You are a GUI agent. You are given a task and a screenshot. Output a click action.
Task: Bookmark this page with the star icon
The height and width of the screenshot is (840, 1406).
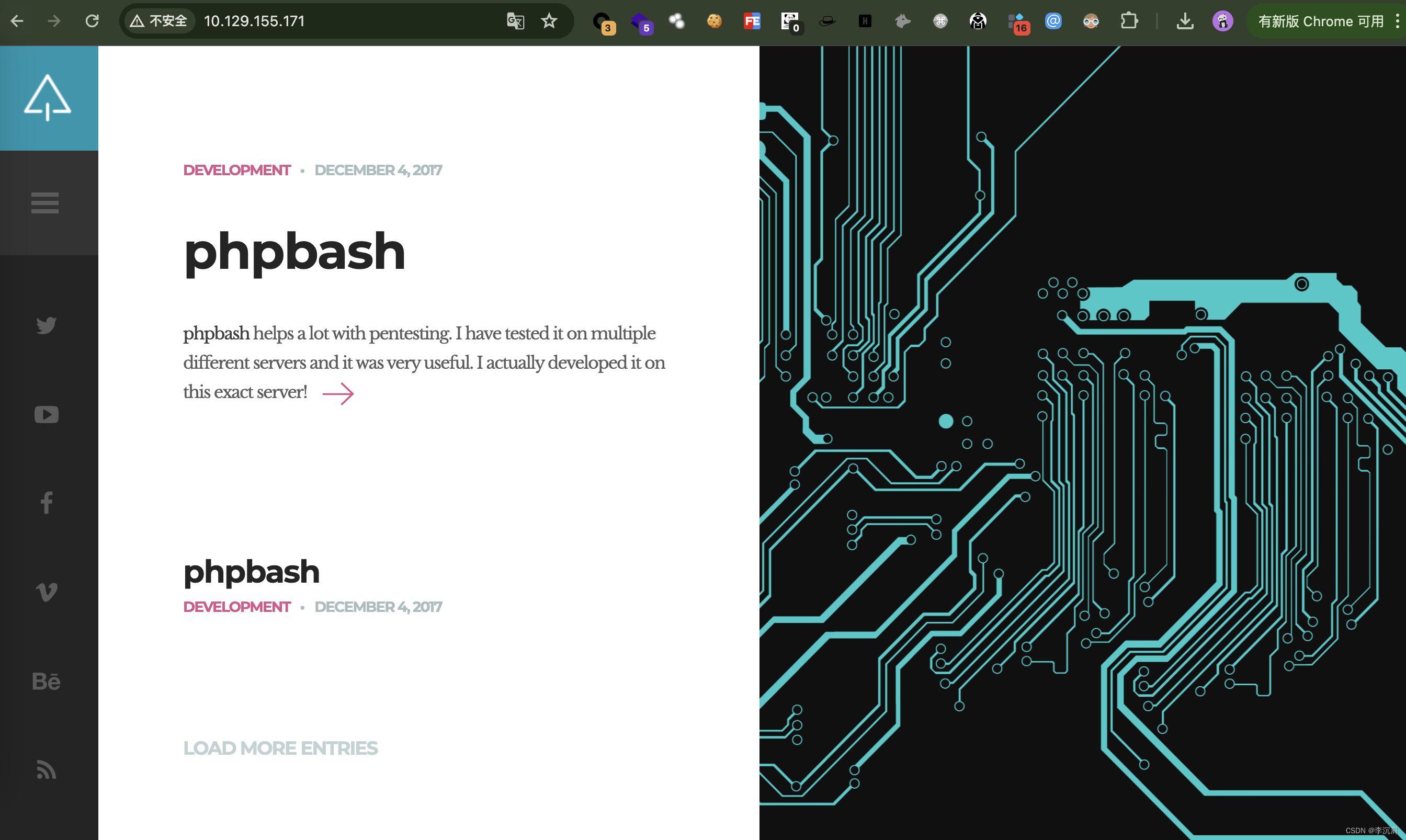[549, 21]
